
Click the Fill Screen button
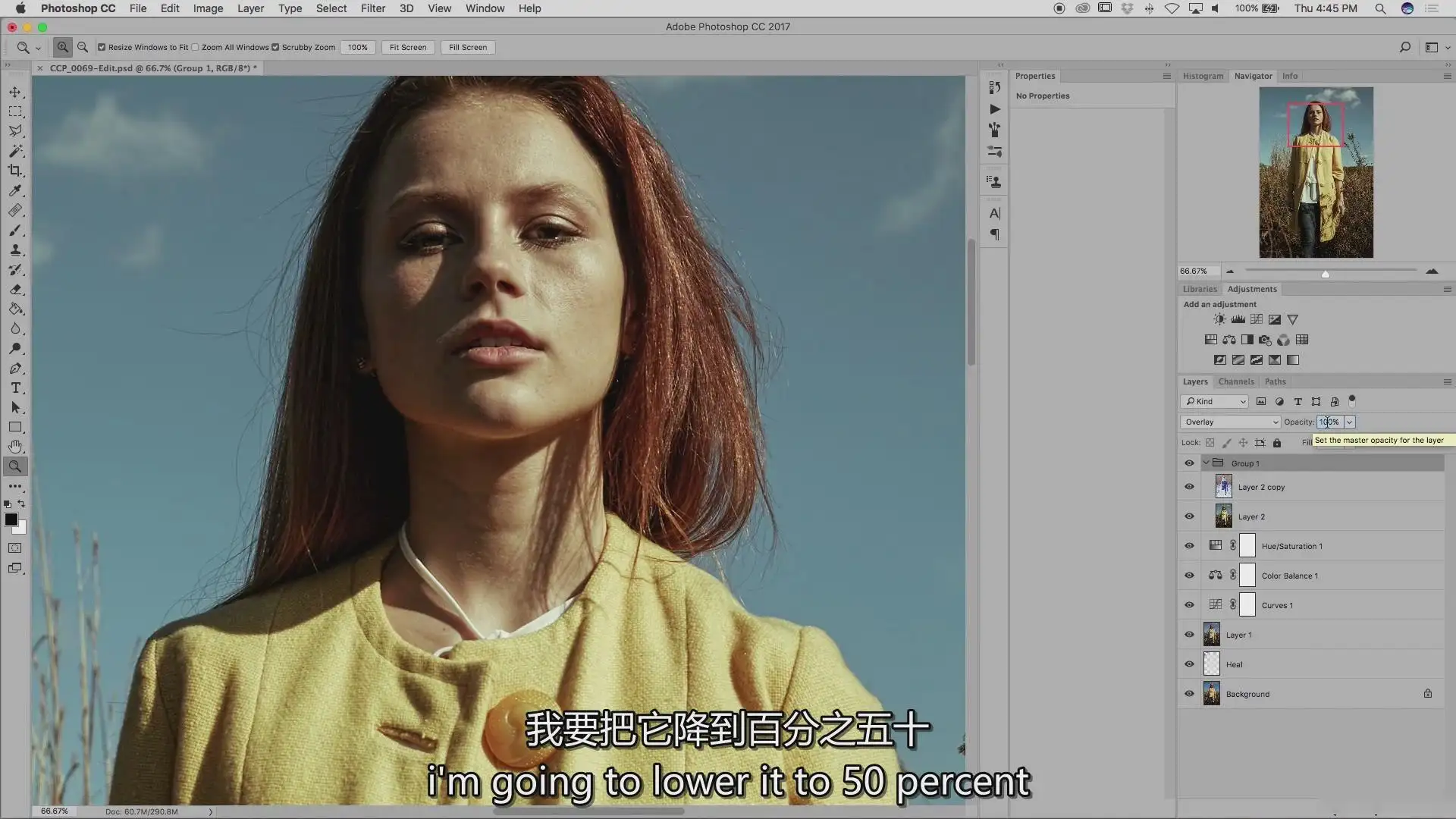[468, 47]
